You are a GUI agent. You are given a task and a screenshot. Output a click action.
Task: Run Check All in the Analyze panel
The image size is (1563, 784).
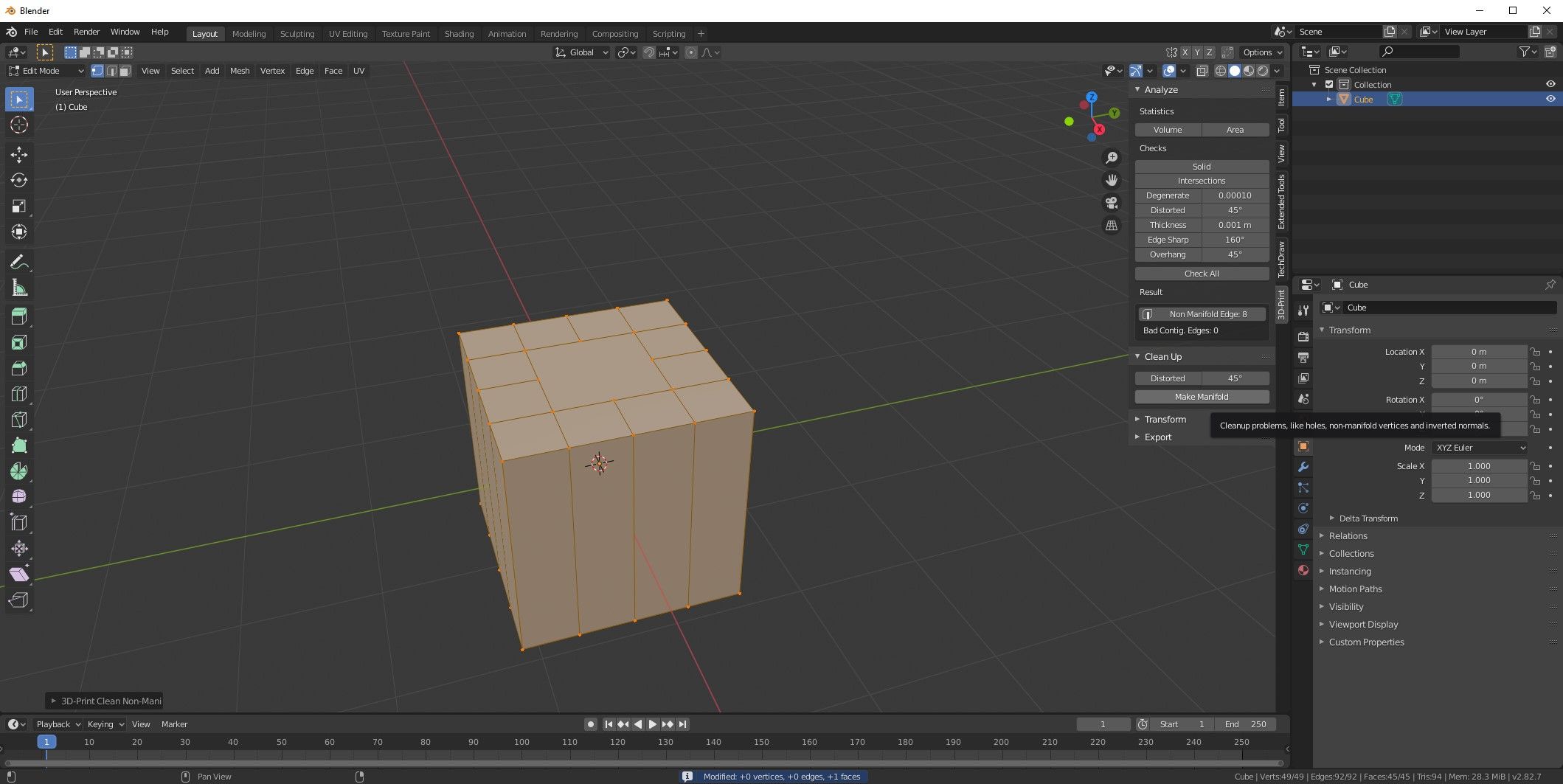click(1202, 273)
